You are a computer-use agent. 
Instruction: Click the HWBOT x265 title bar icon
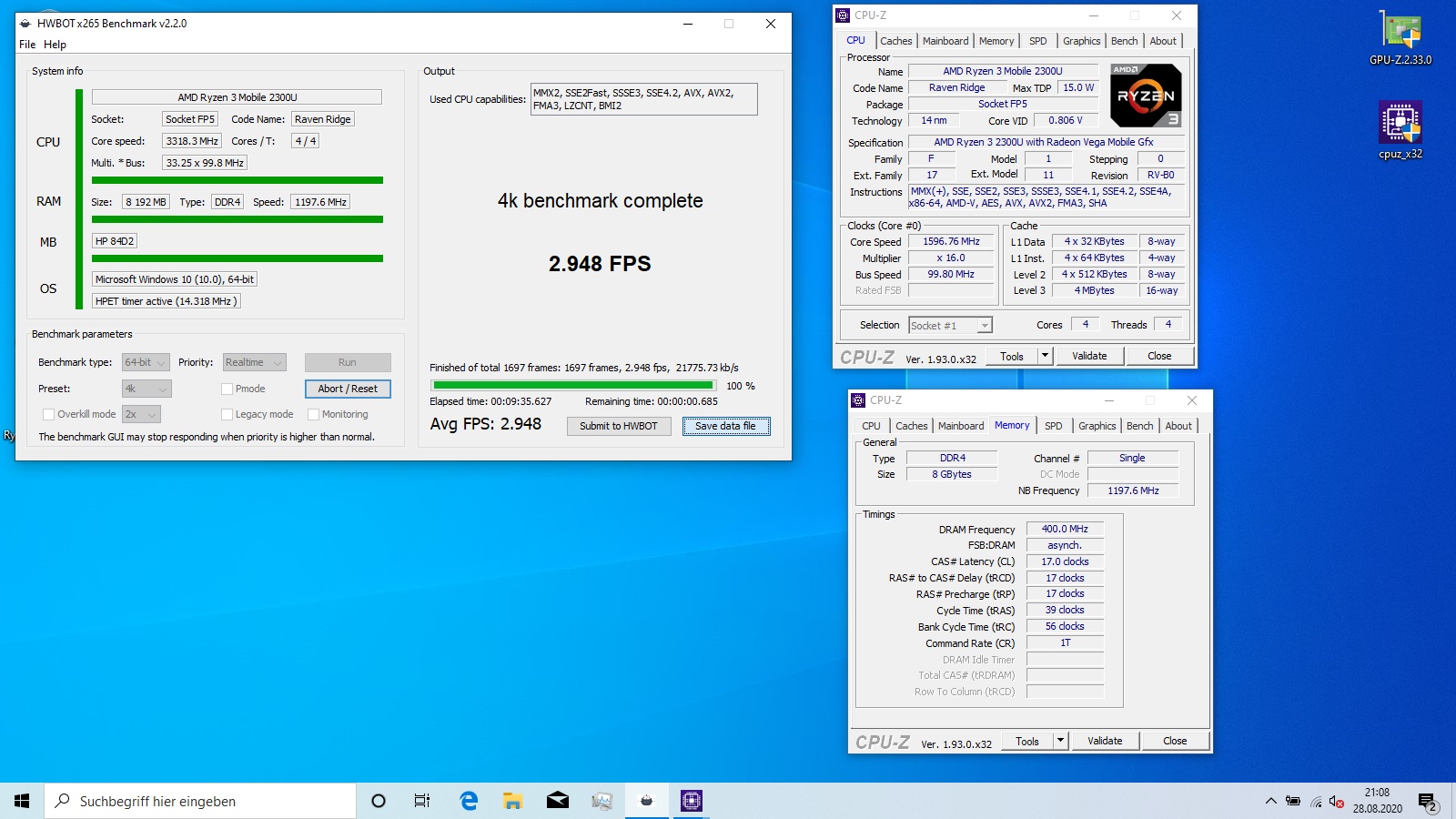(25, 24)
